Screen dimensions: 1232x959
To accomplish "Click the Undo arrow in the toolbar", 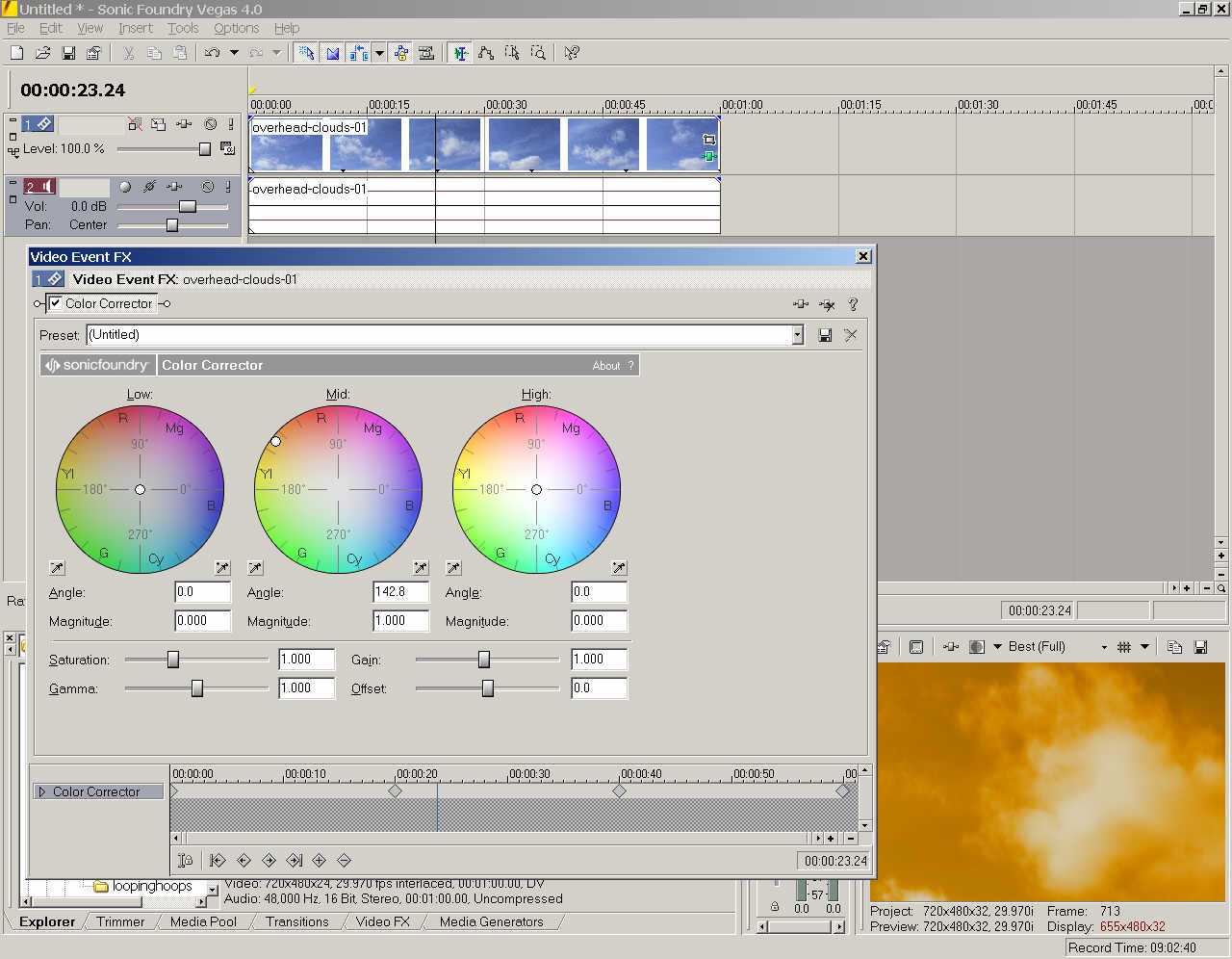I will (212, 53).
